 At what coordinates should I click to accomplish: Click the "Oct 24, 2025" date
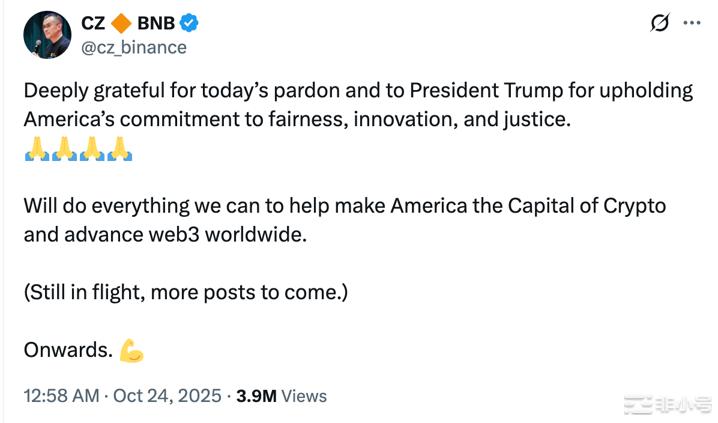pyautogui.click(x=169, y=396)
